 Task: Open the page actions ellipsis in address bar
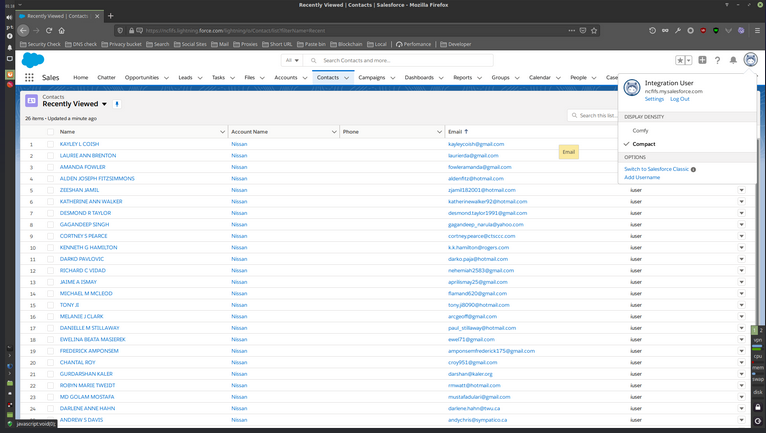(571, 30)
